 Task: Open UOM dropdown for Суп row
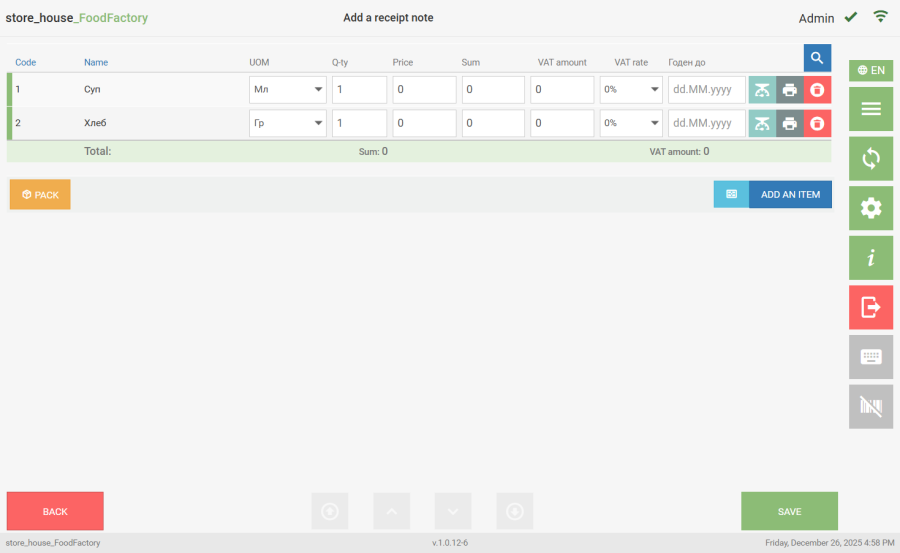click(288, 90)
